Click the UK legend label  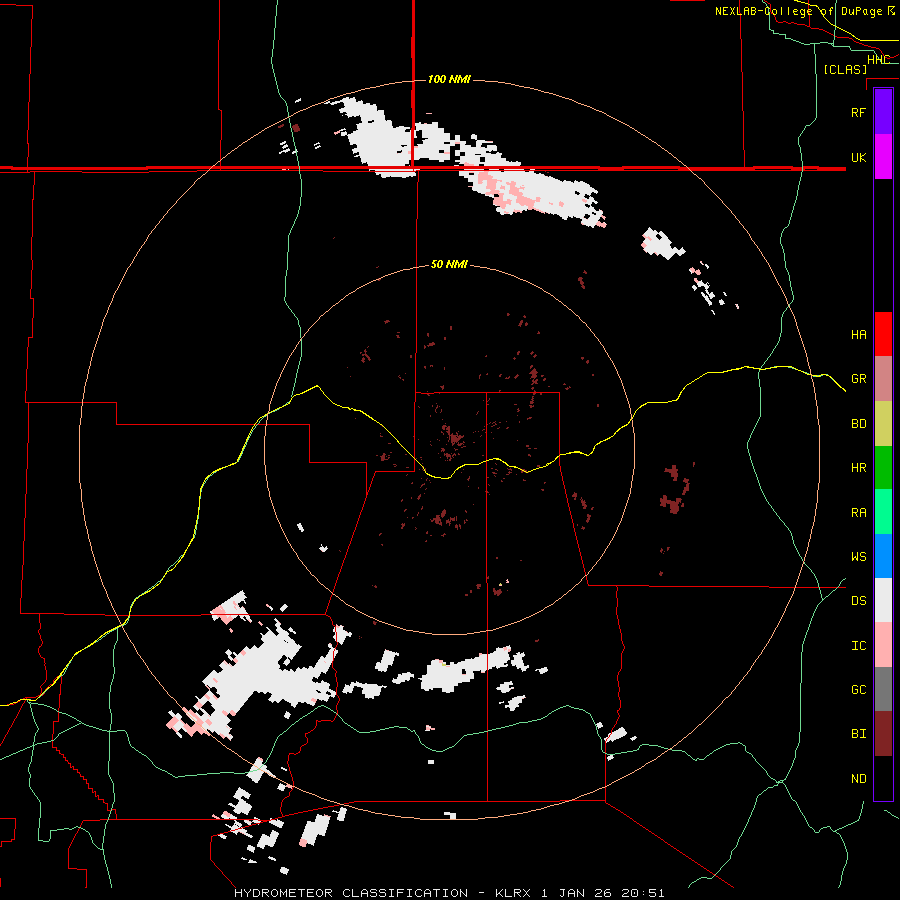click(x=859, y=157)
